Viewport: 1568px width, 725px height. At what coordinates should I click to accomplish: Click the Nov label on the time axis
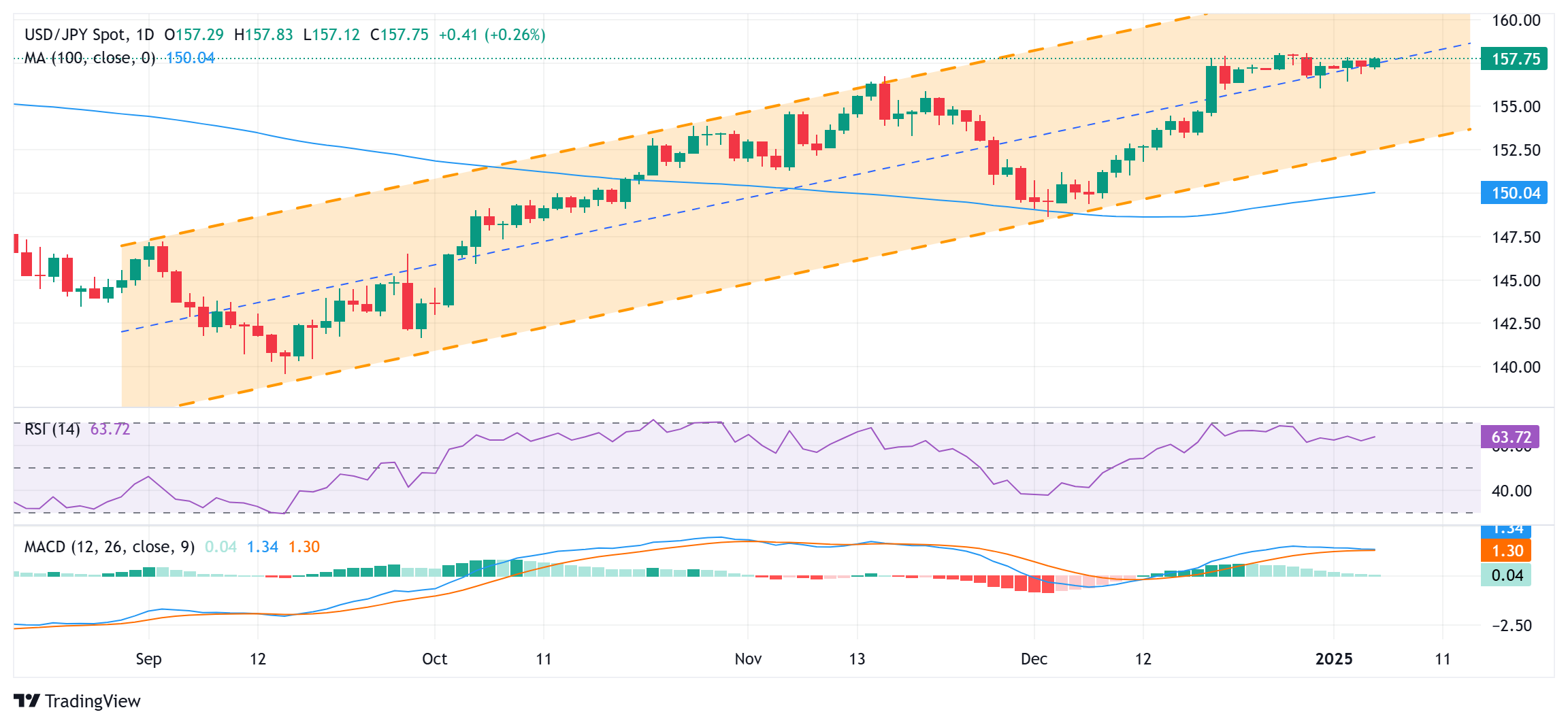tap(748, 659)
